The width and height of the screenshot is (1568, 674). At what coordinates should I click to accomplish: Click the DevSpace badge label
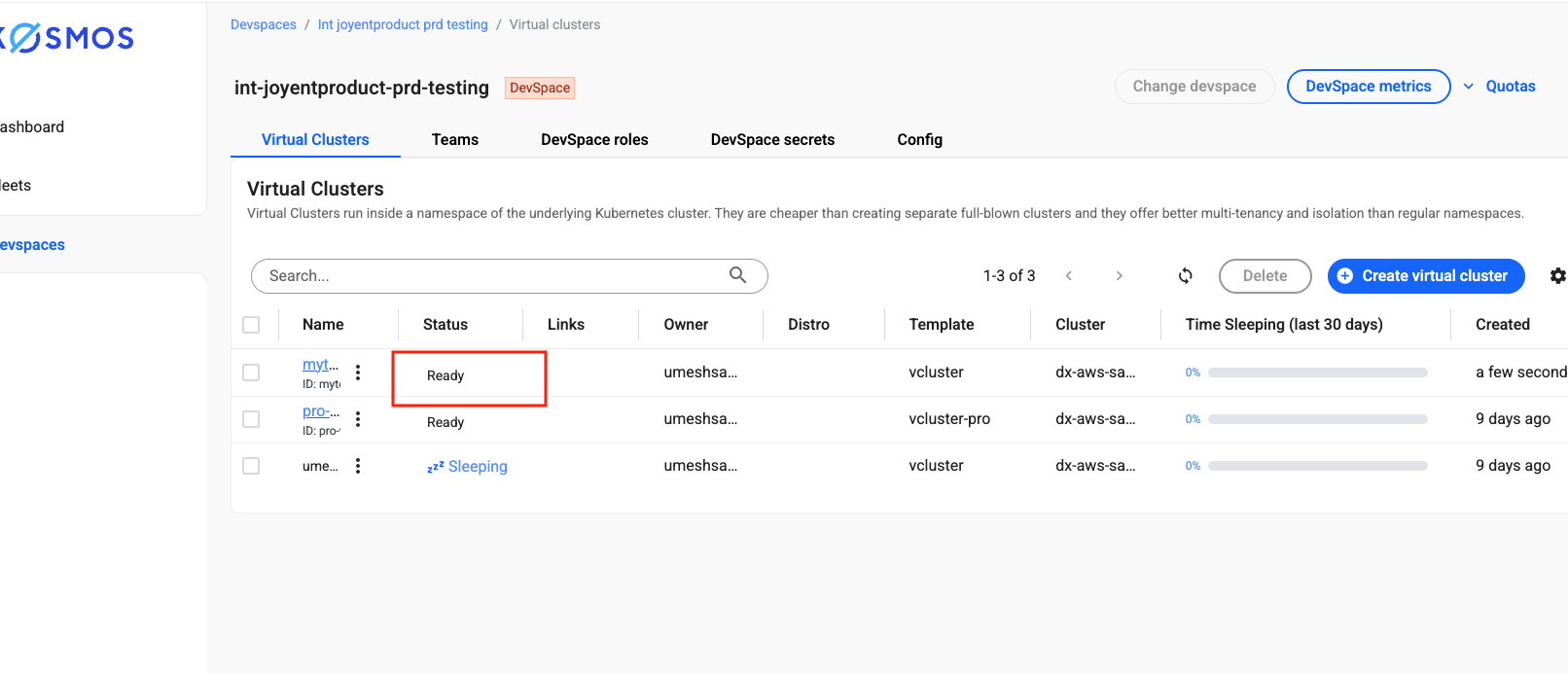tap(540, 88)
